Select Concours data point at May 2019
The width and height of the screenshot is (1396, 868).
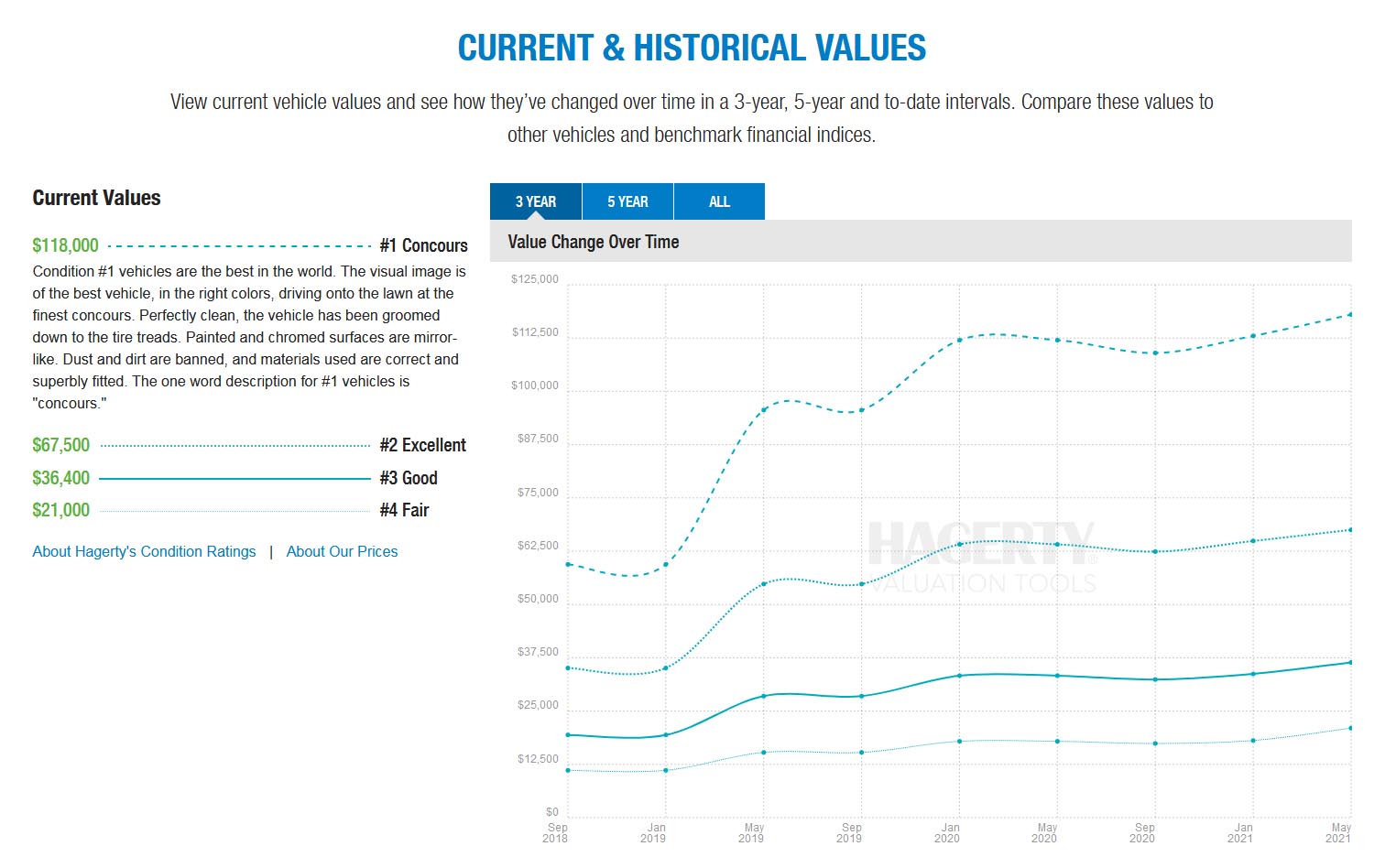pyautogui.click(x=764, y=409)
